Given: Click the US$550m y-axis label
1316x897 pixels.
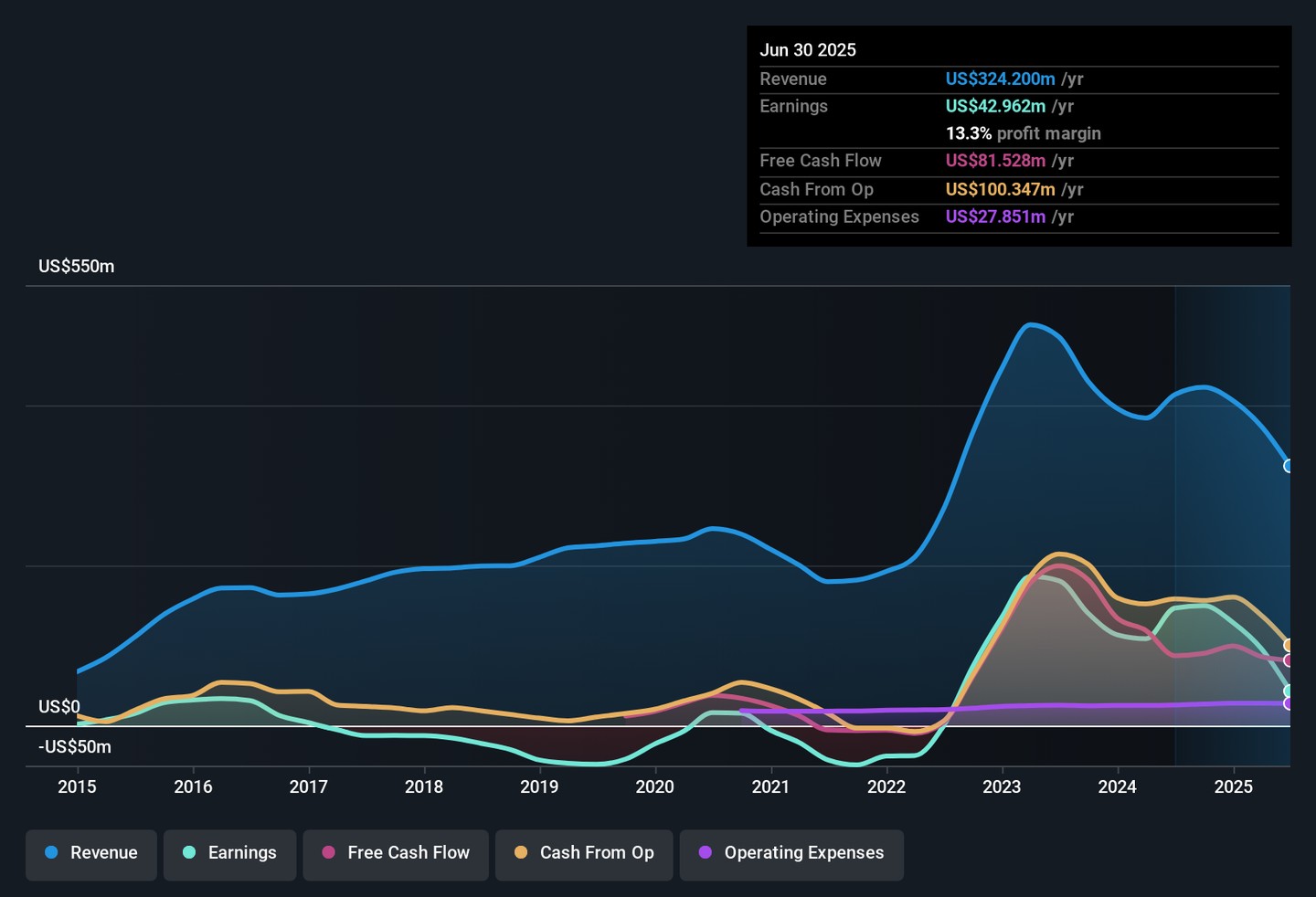Looking at the screenshot, I should [77, 267].
